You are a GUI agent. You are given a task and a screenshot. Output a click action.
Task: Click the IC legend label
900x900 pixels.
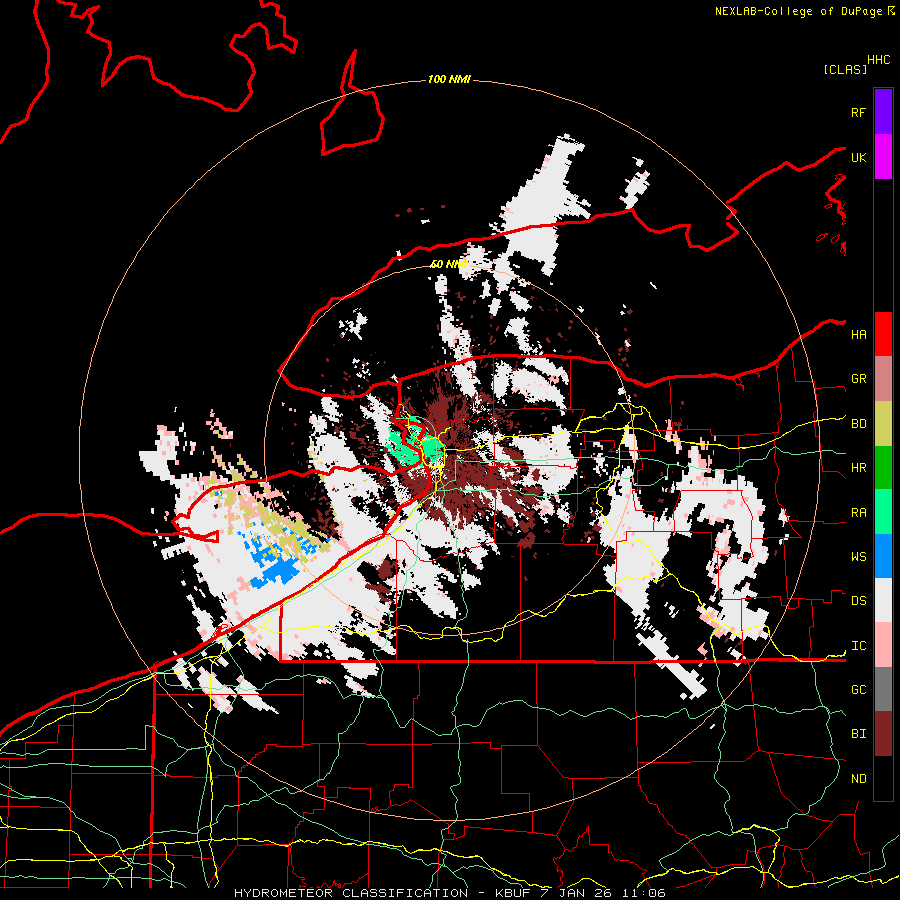coord(858,646)
